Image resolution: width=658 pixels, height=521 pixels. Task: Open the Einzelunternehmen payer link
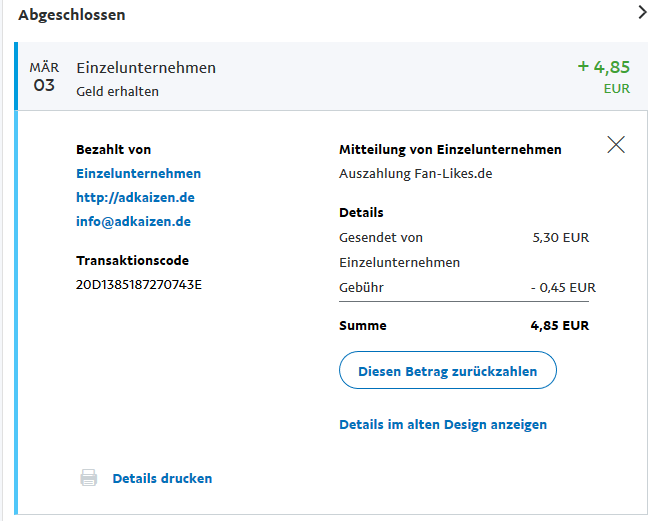coord(138,173)
